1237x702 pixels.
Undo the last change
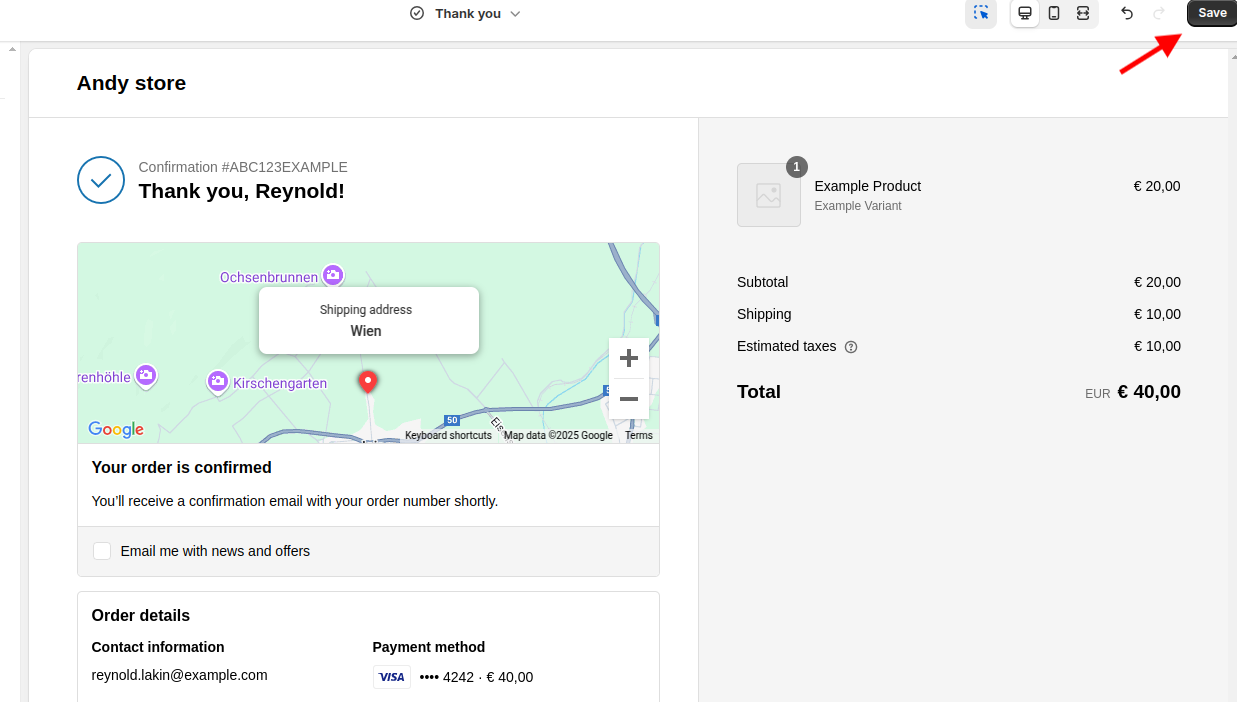[1127, 13]
